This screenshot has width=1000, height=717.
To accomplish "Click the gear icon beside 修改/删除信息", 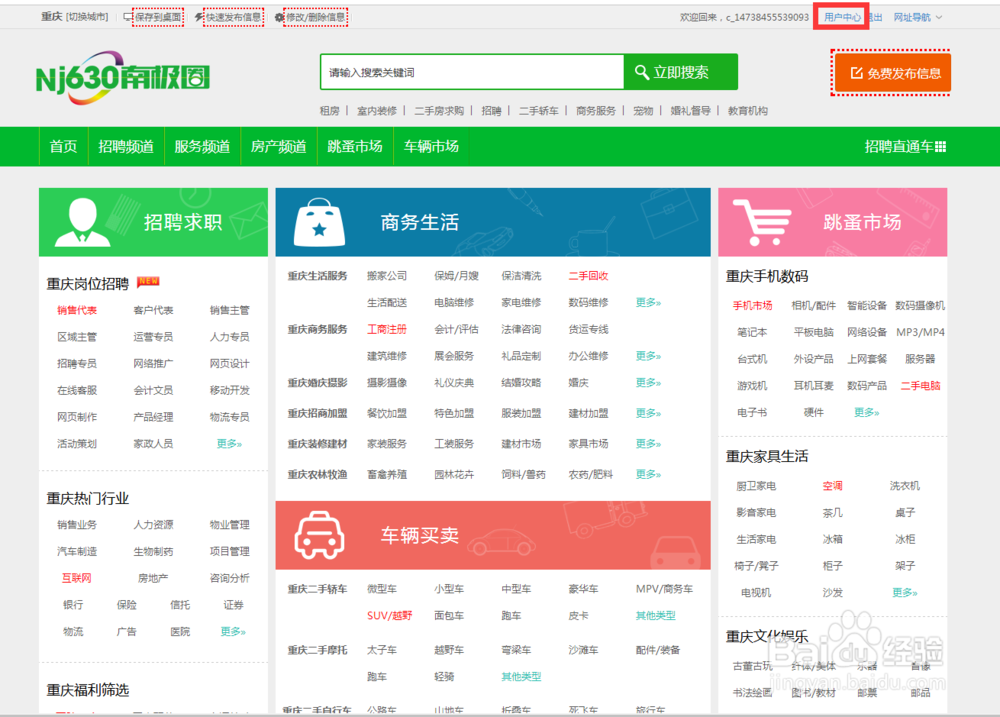I will click(x=280, y=16).
